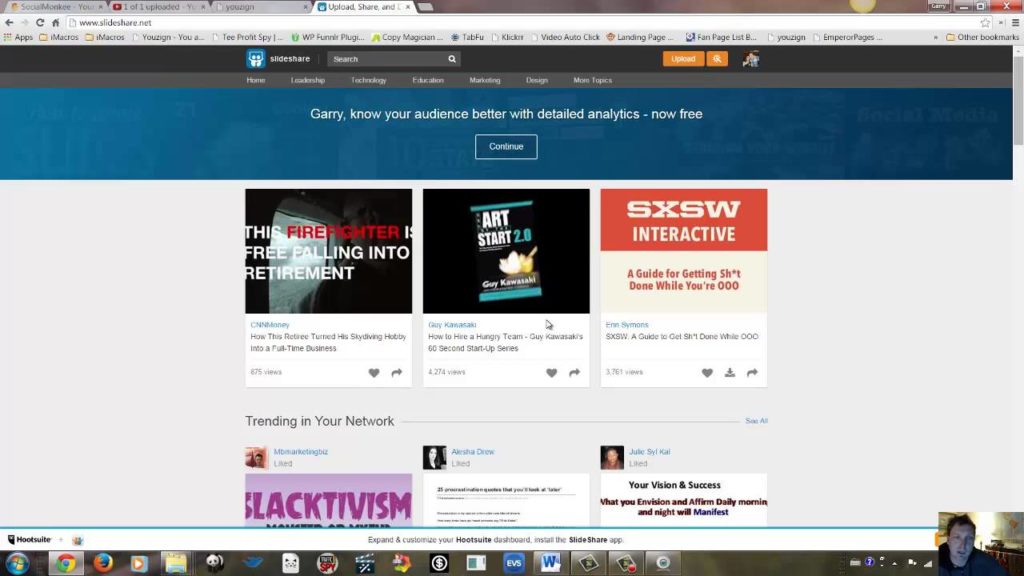
Task: Click the browser back arrow
Action: pyautogui.click(x=9, y=22)
